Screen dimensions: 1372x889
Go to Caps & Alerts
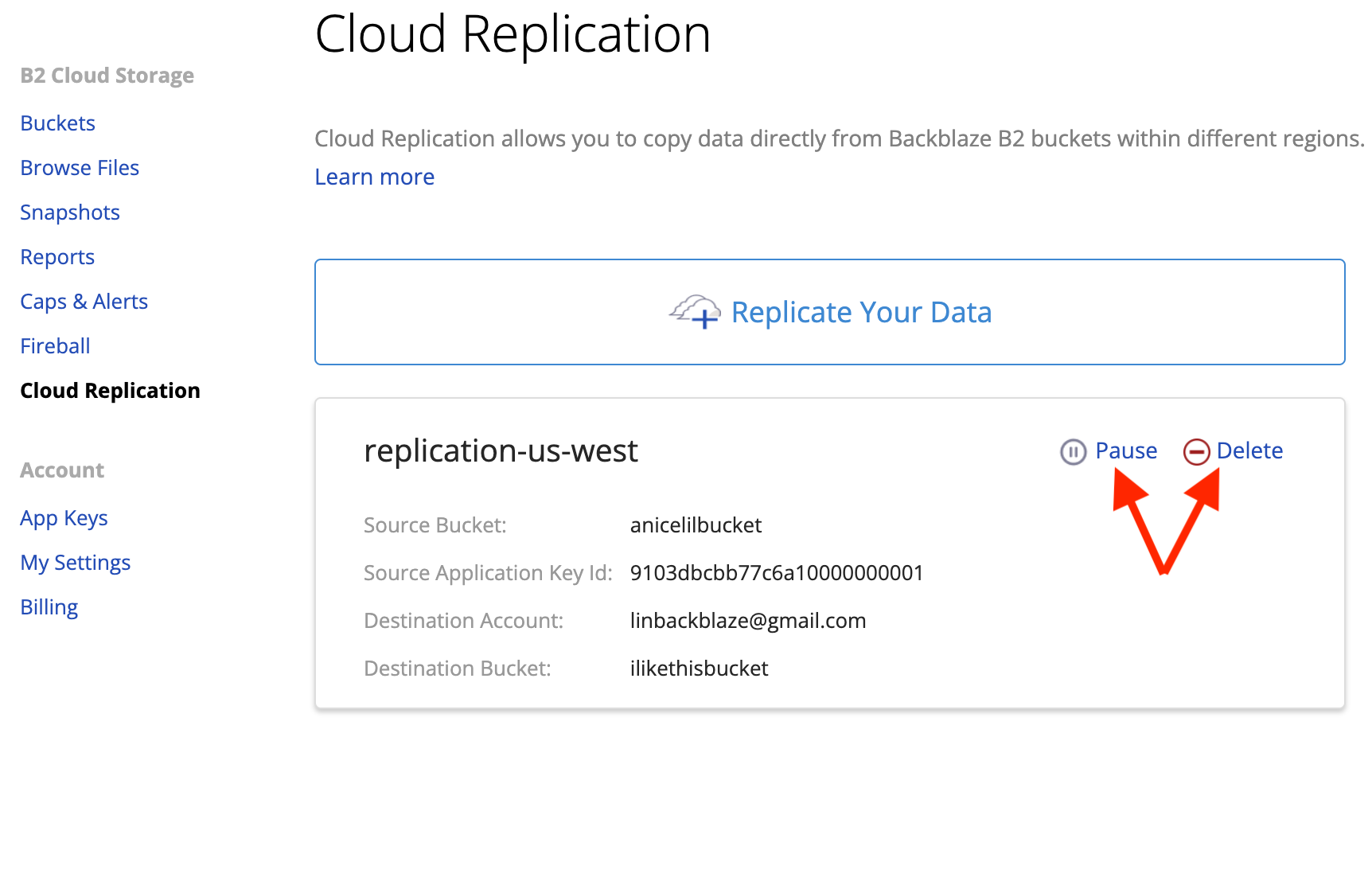click(84, 302)
